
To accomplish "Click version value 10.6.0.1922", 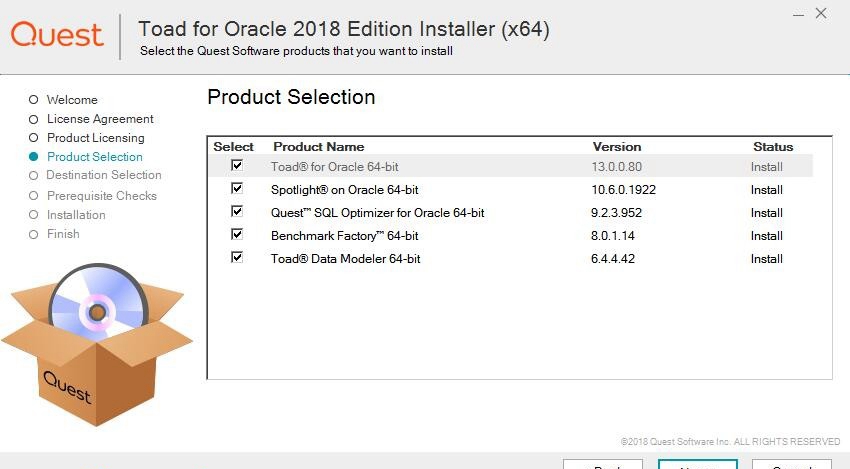I will 623,190.
